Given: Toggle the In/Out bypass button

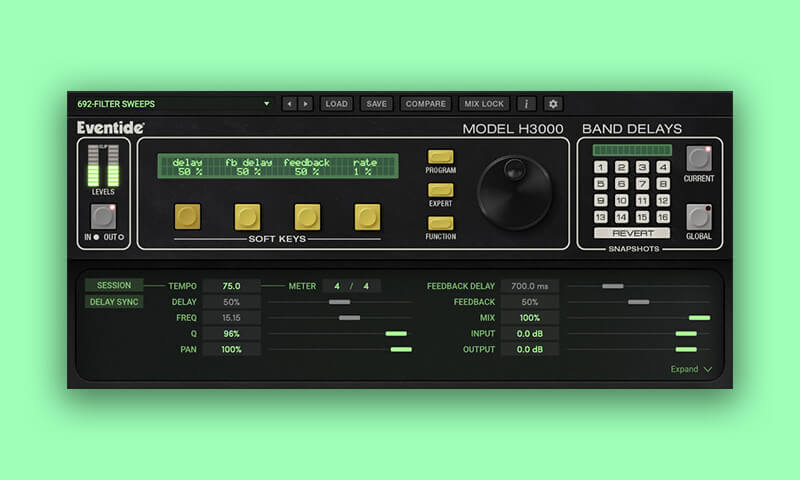Looking at the screenshot, I should (104, 216).
